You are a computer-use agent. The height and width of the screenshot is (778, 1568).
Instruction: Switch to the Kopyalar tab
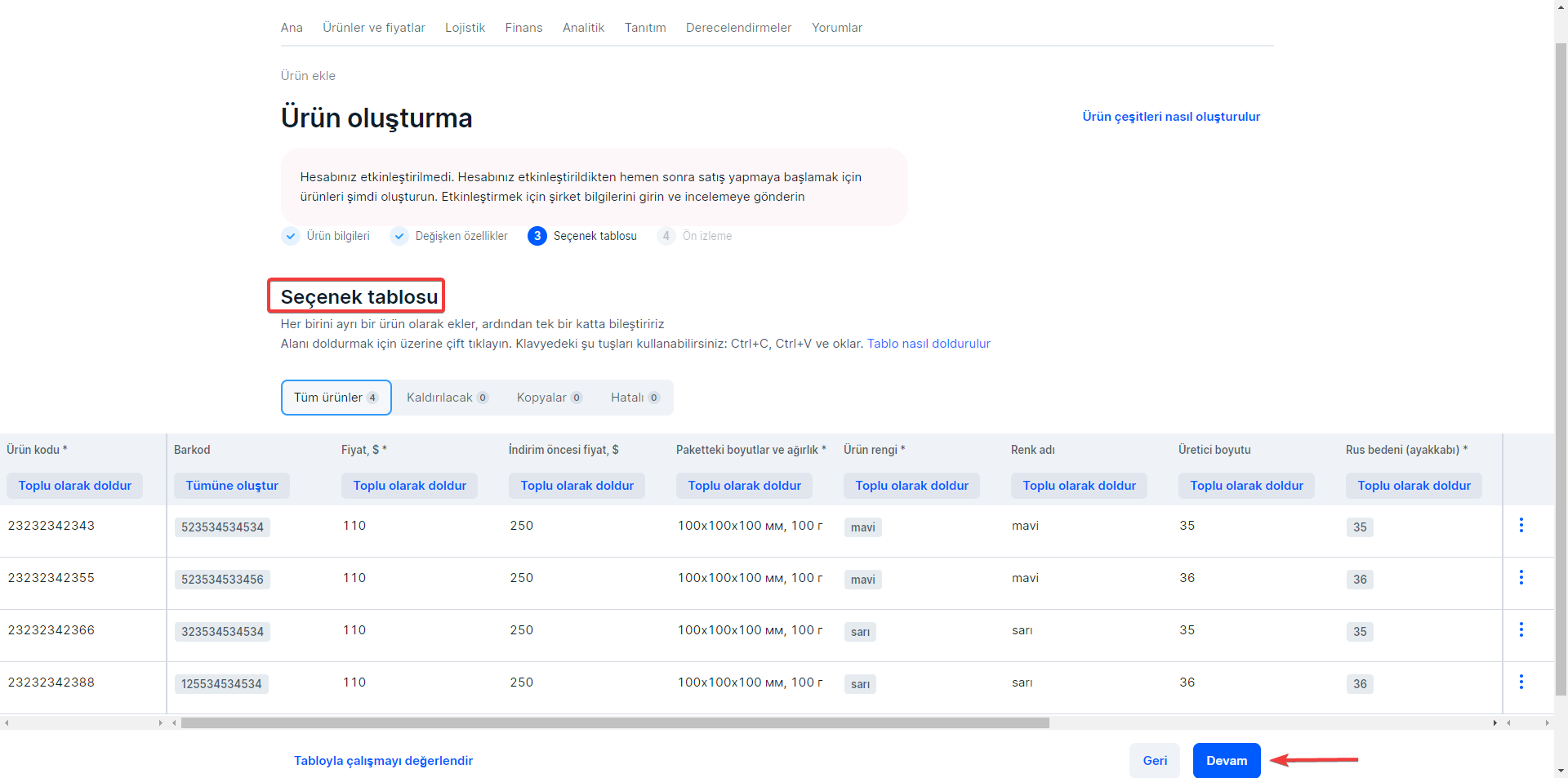(549, 398)
